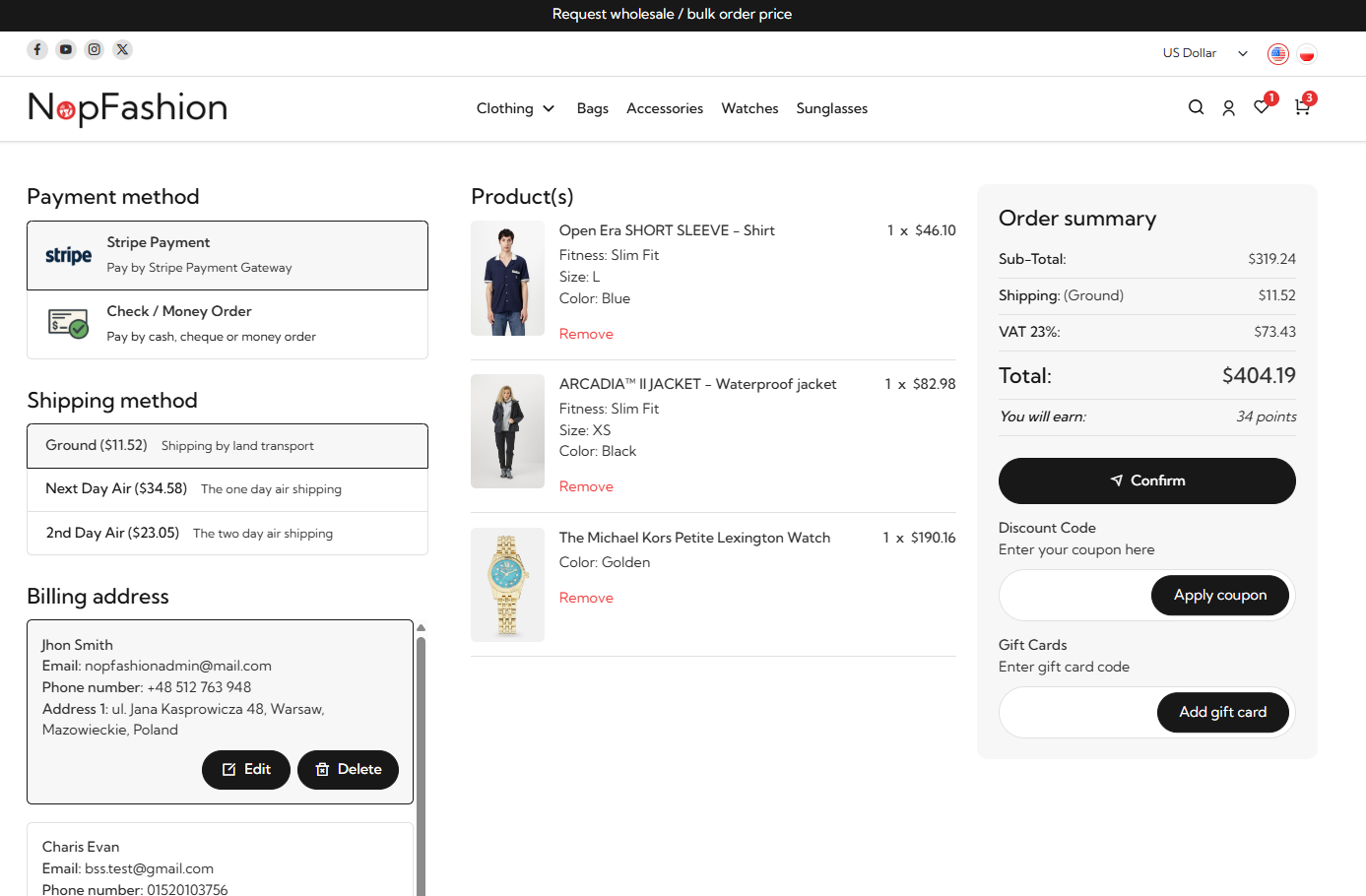
Task: Switch language to English flag
Action: [x=1278, y=54]
